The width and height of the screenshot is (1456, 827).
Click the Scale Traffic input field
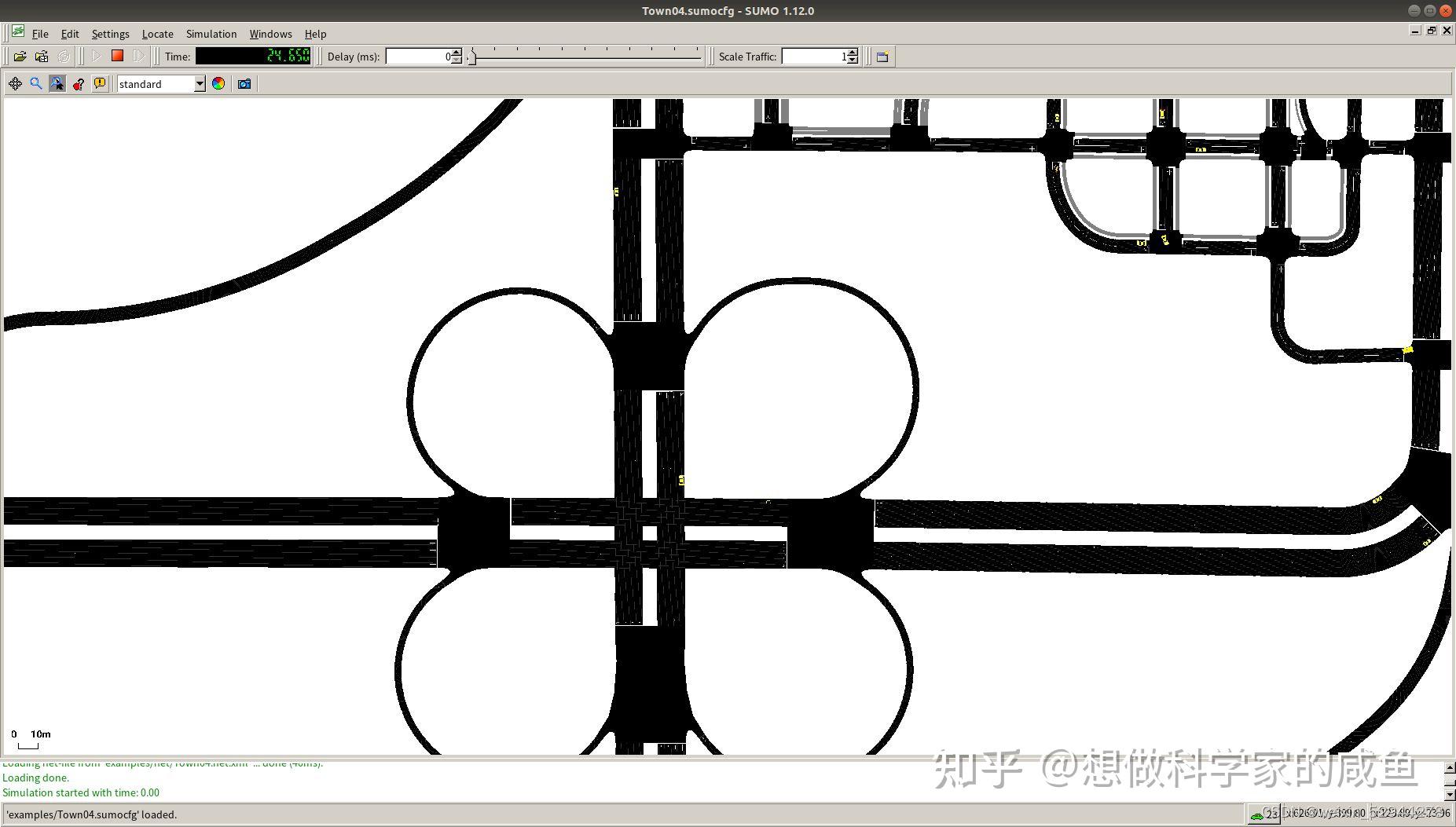pos(815,57)
